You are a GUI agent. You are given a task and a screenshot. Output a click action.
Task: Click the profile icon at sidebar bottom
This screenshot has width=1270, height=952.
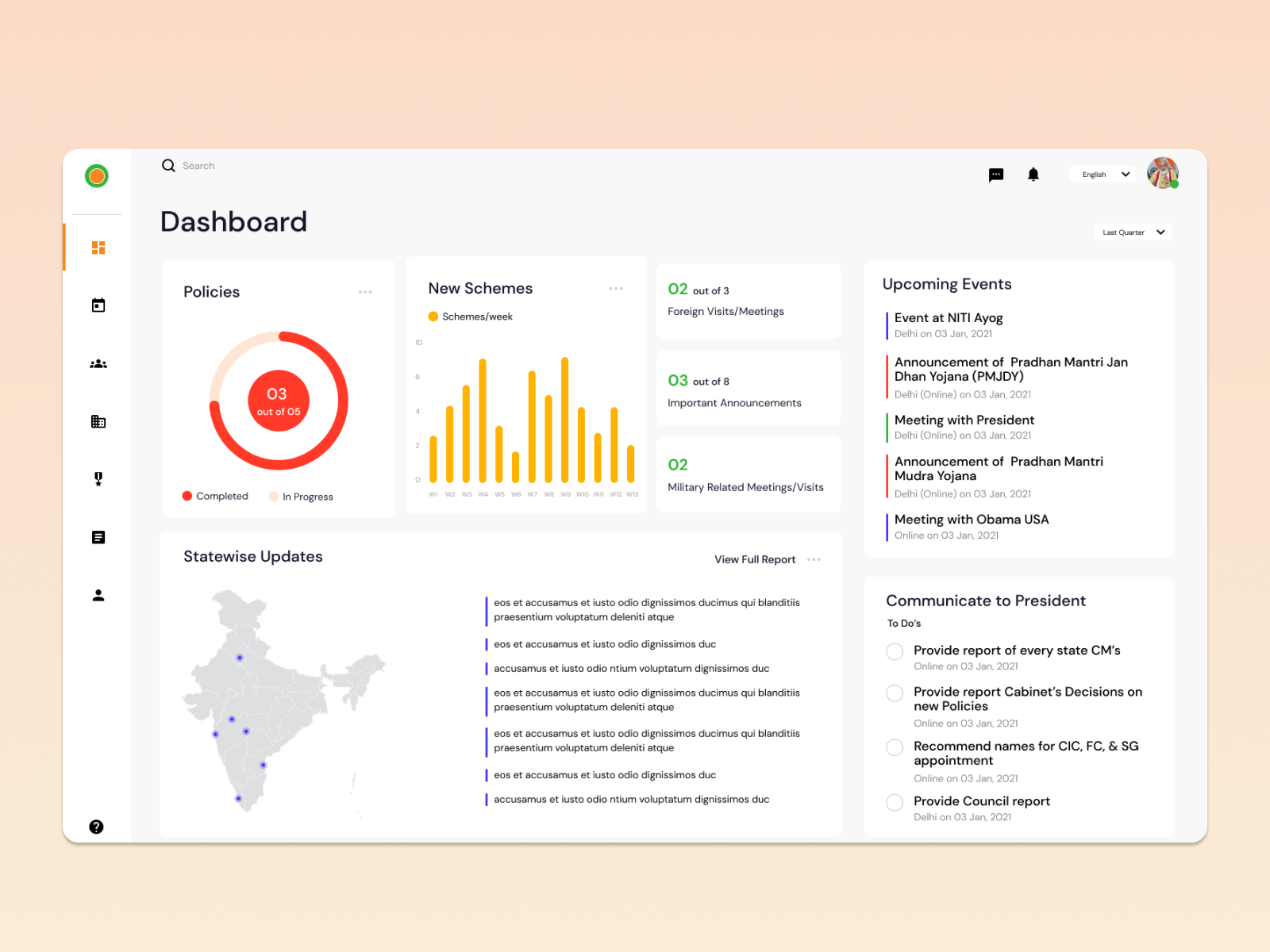pyautogui.click(x=98, y=595)
